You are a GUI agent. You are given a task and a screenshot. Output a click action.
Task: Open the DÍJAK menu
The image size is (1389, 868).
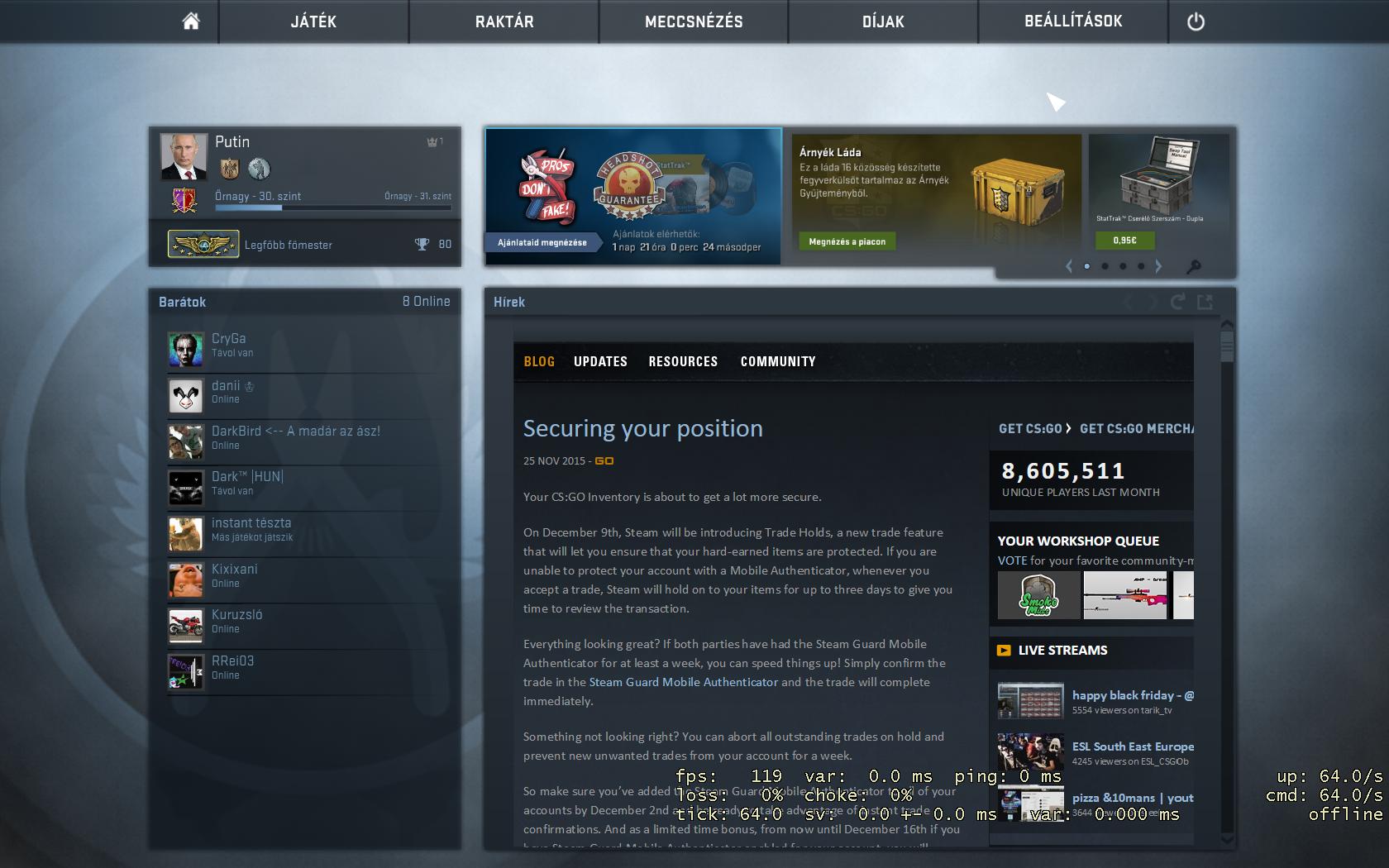883,21
